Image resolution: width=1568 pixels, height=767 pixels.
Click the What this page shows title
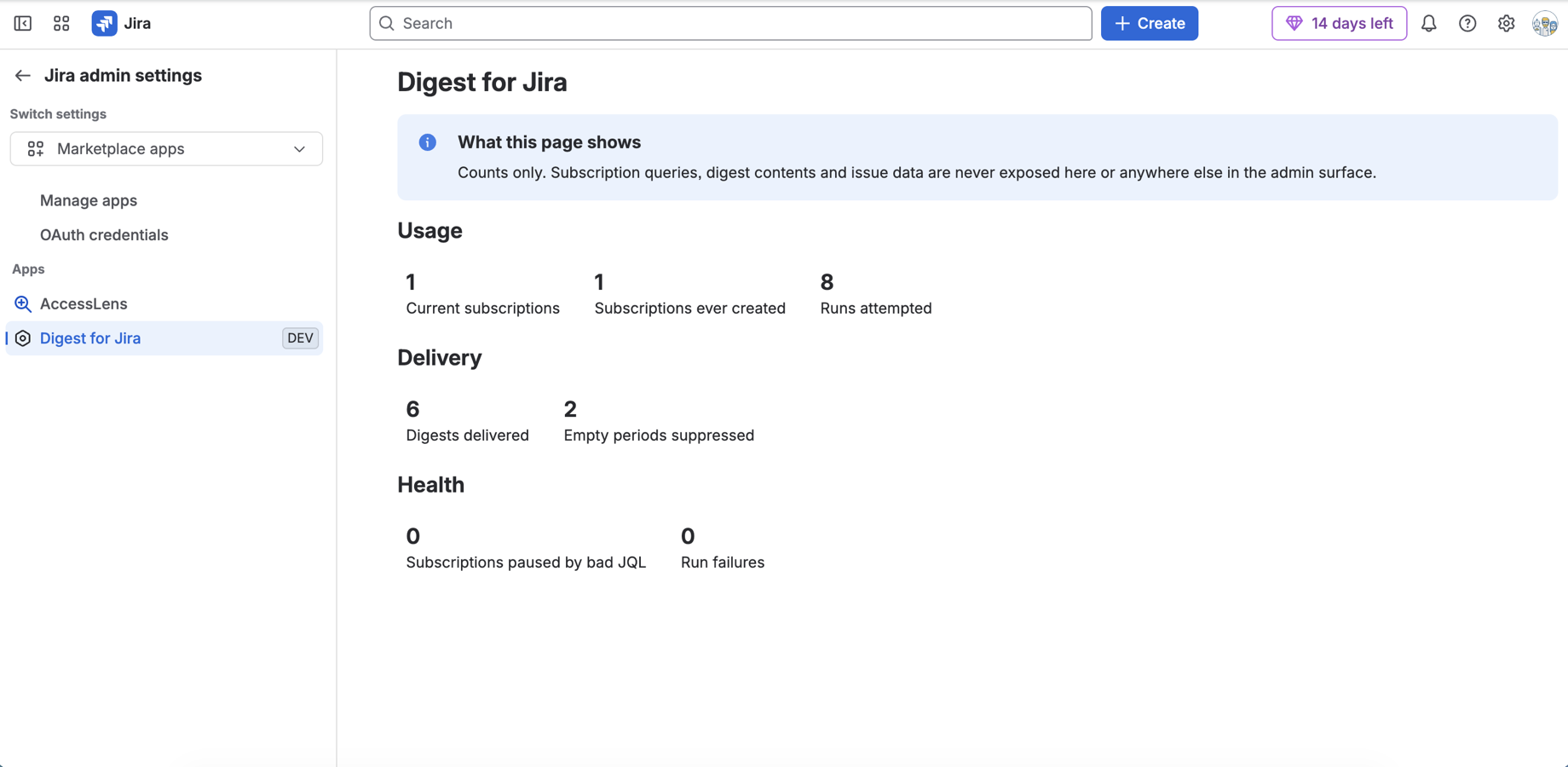[x=549, y=142]
